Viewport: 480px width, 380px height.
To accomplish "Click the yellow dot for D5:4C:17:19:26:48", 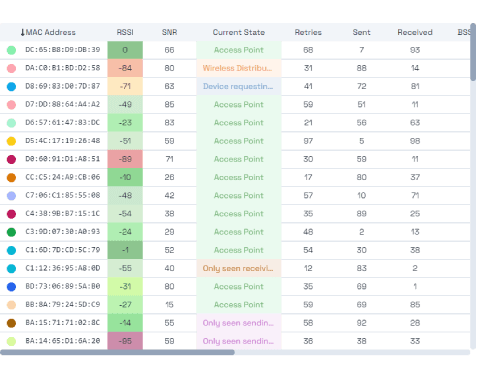I will 11,141.
